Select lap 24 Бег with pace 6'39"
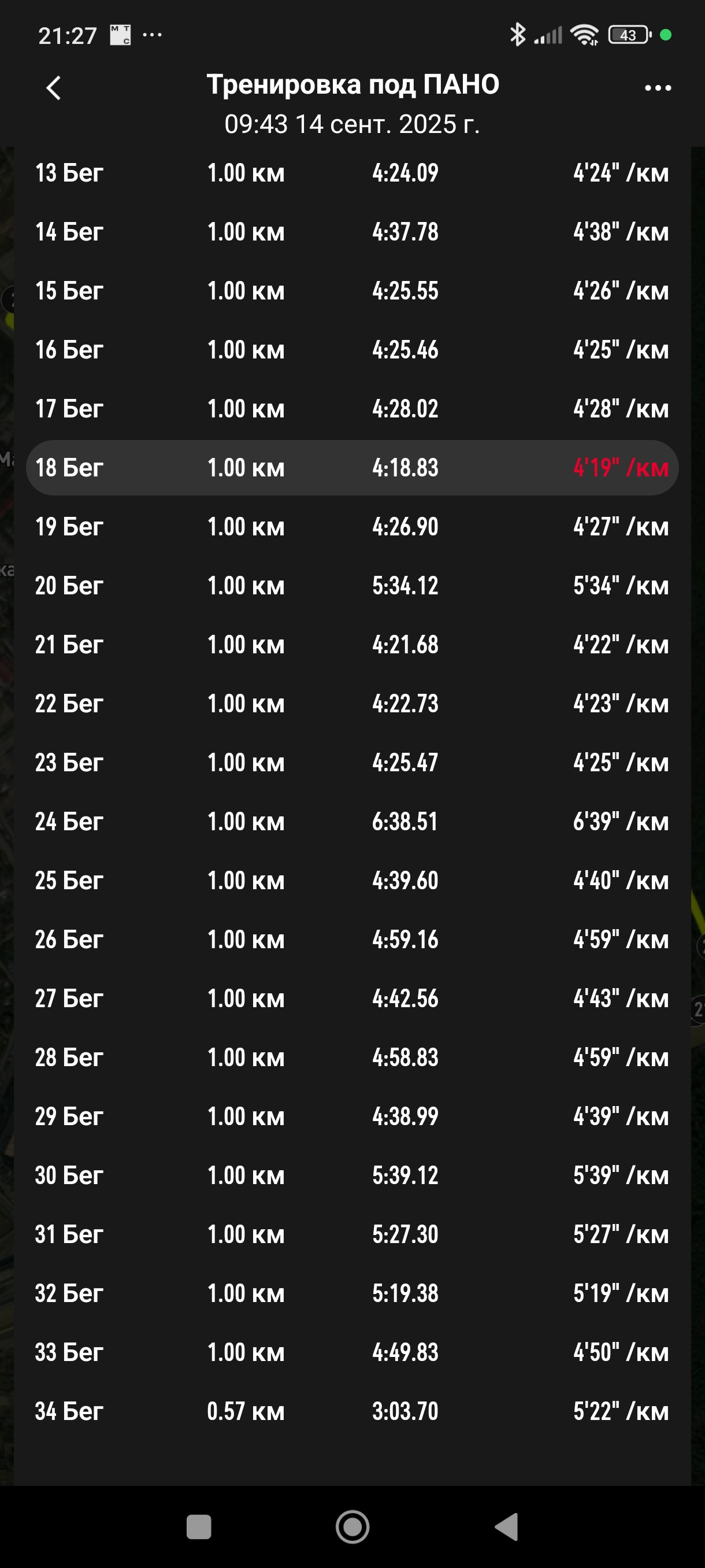The image size is (705, 1568). [x=352, y=821]
